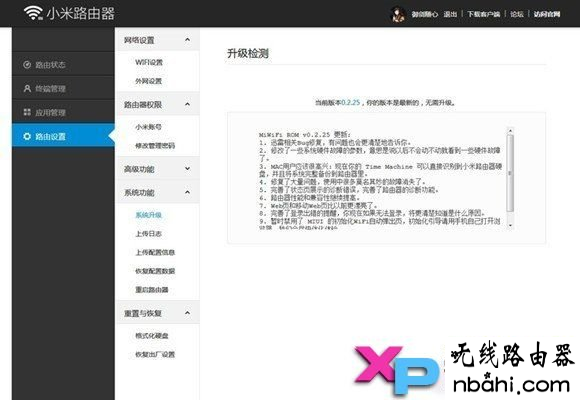580x400 pixels.
Task: Click the 高级功能 section header
Action: pos(158,169)
